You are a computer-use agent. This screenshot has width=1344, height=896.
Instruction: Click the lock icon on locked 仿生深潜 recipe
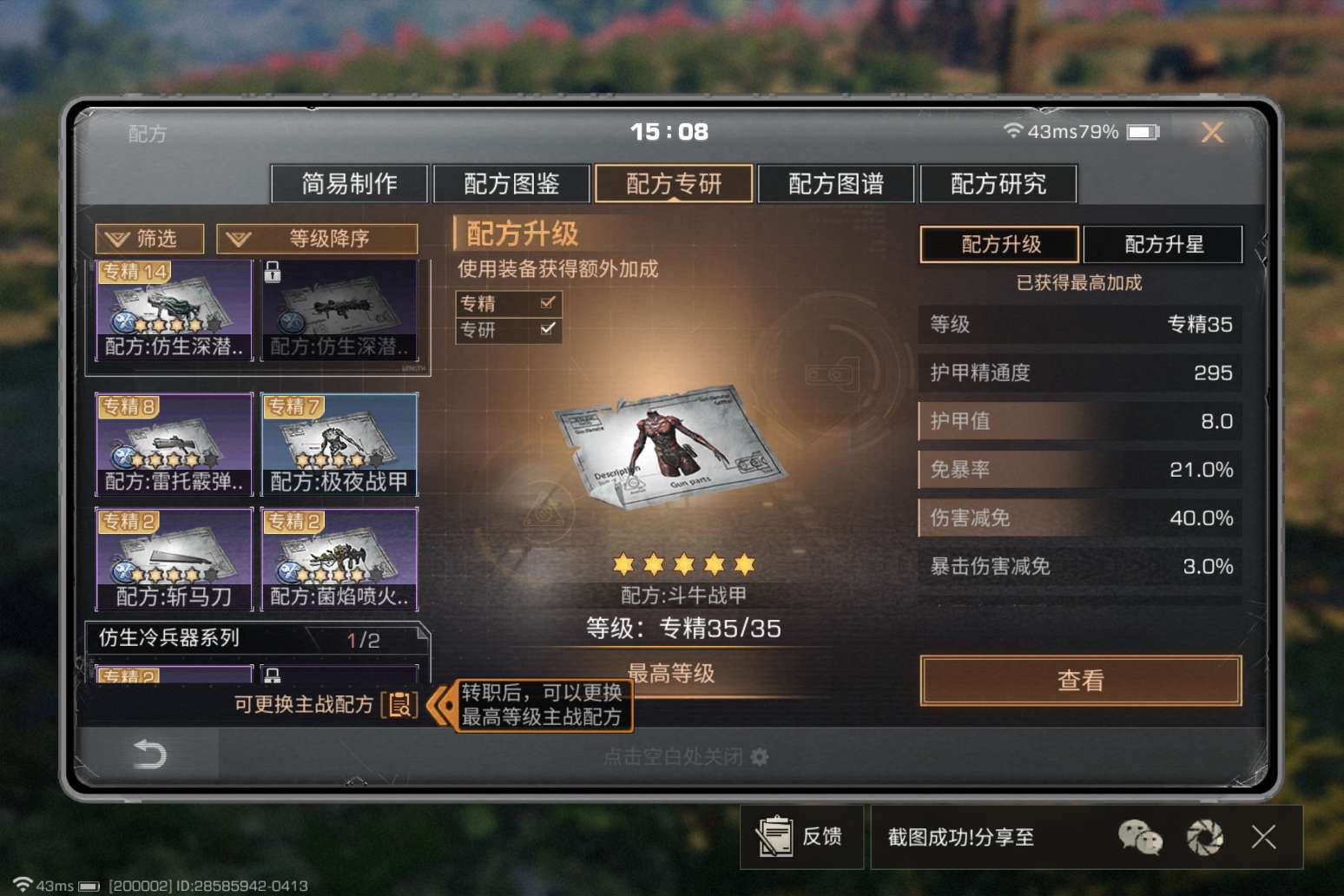(x=273, y=272)
